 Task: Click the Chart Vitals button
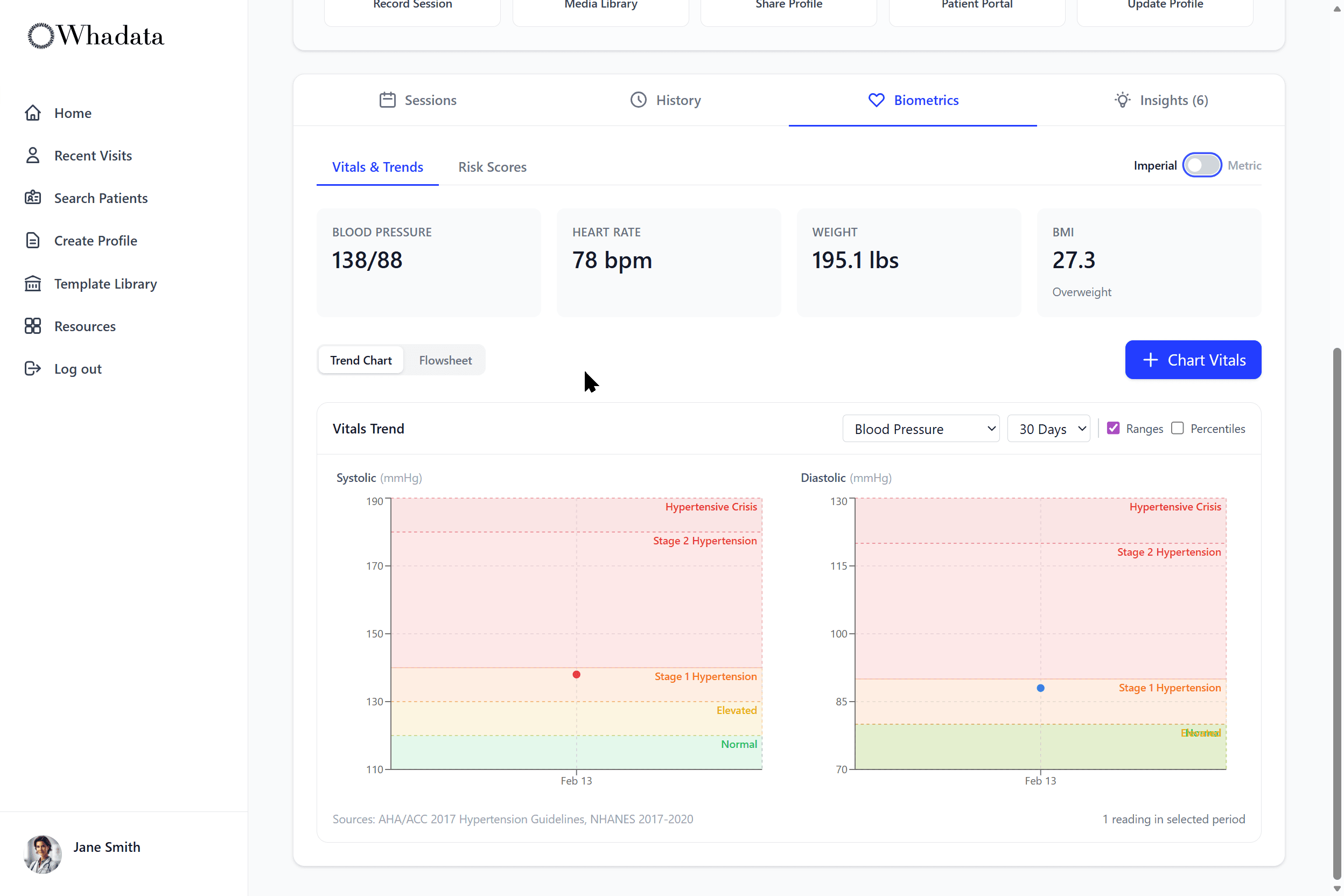pyautogui.click(x=1193, y=360)
